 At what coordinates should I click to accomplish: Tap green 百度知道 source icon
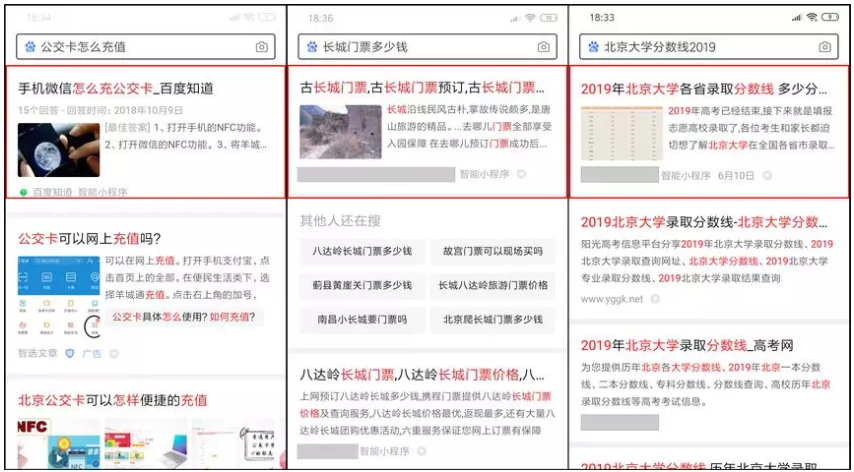click(x=23, y=192)
